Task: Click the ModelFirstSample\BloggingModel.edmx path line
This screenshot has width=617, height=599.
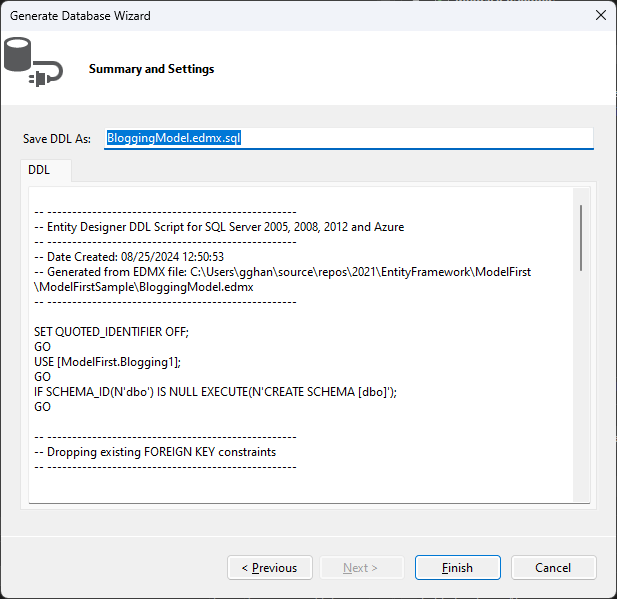Action: pos(144,287)
